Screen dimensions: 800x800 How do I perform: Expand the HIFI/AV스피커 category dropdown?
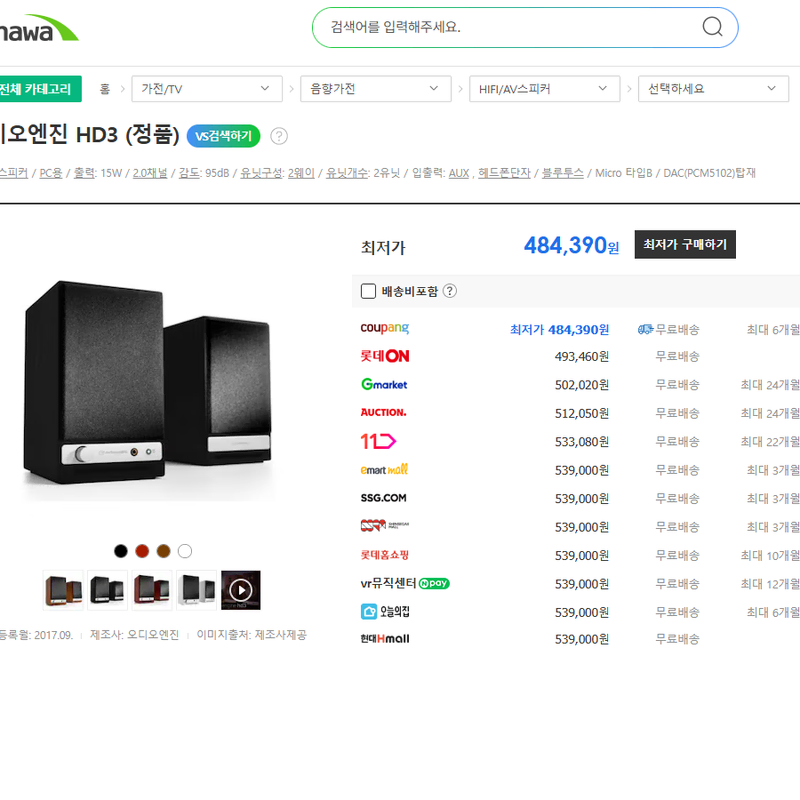click(544, 89)
